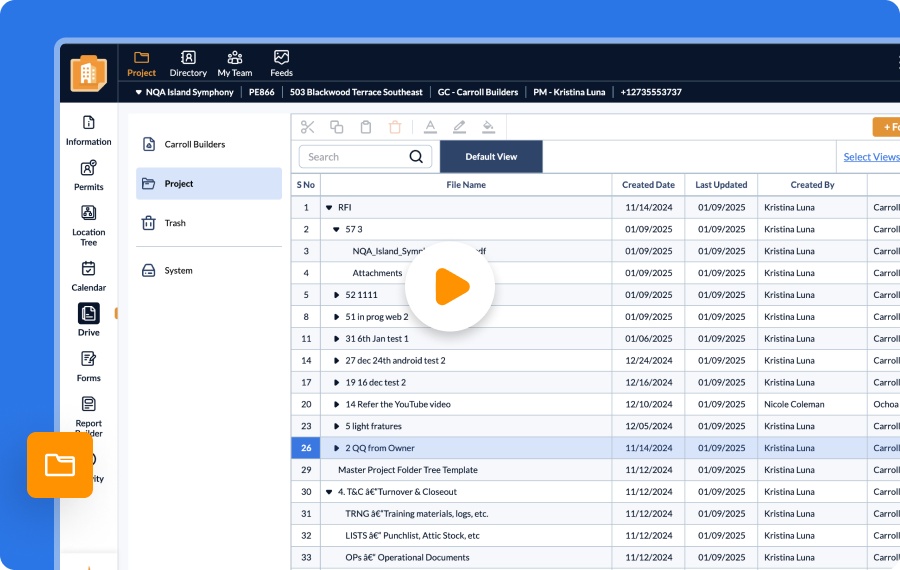Open the Report Builder sidebar section
Screen dimensions: 900x570
(x=88, y=417)
